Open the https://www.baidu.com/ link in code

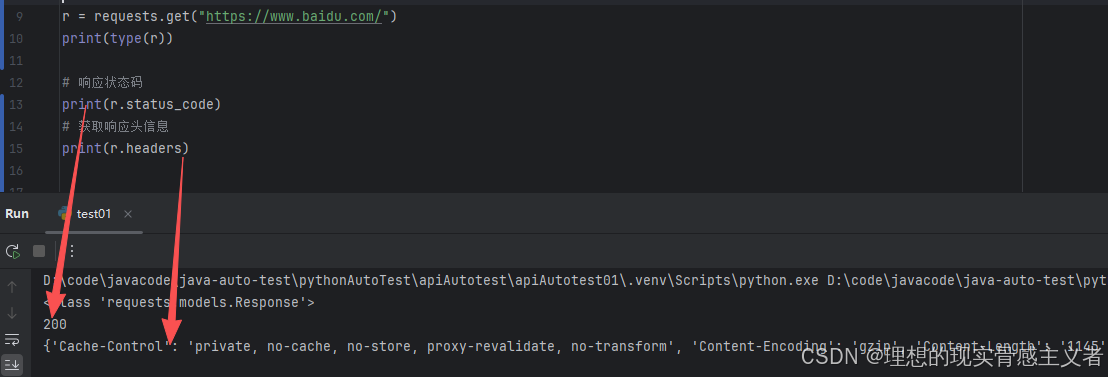[294, 16]
